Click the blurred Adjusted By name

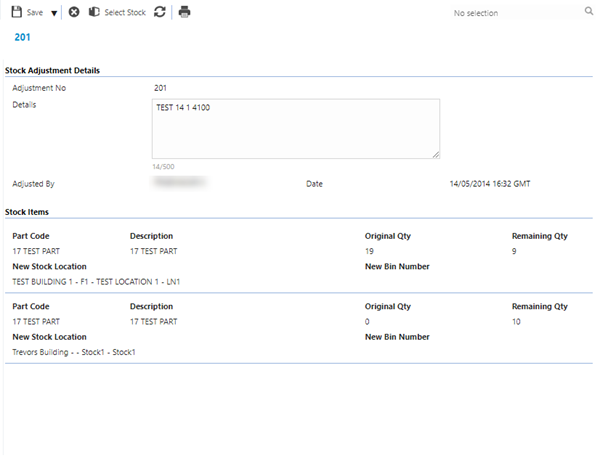[x=178, y=183]
